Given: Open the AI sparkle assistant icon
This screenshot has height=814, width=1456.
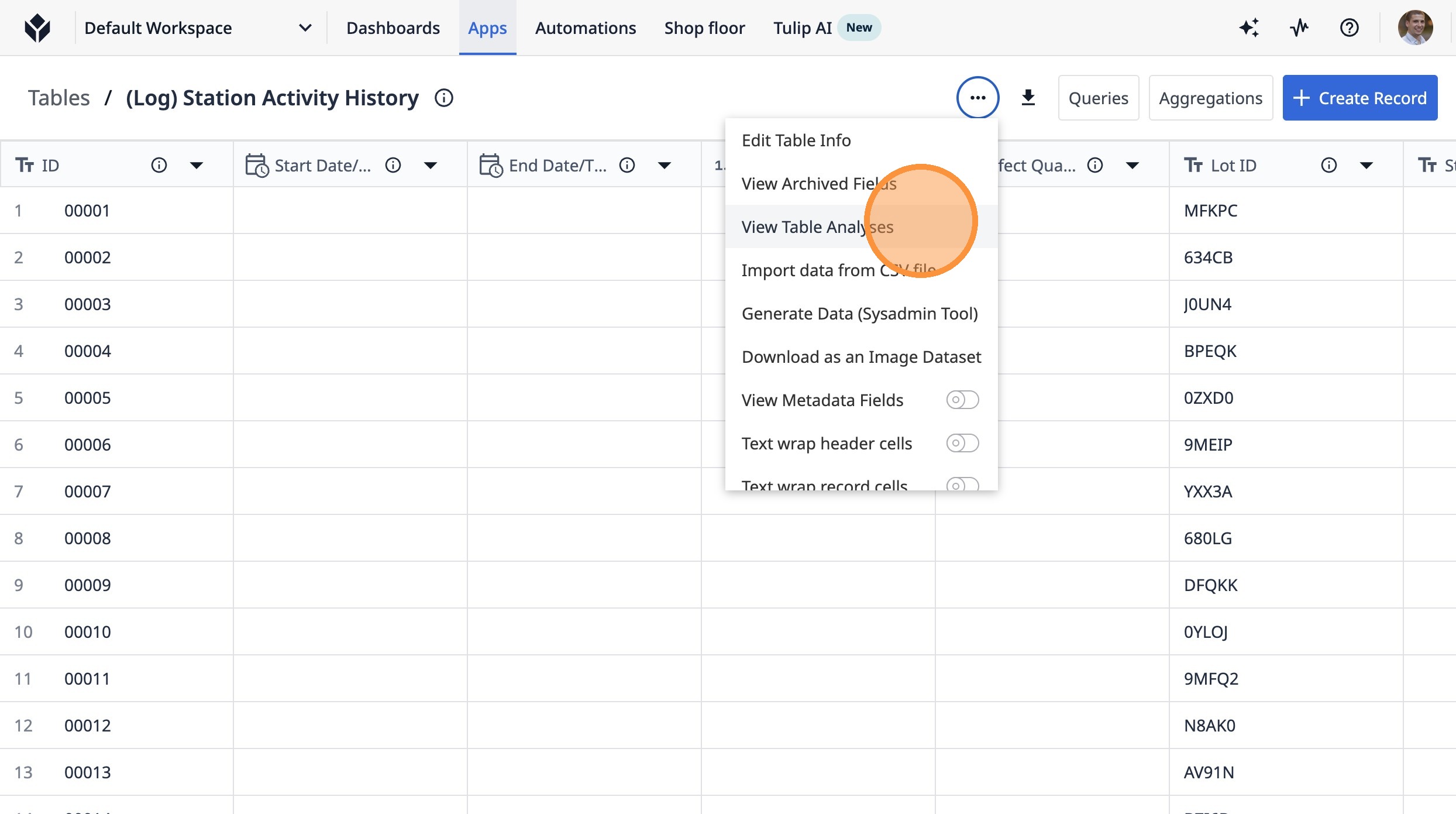Looking at the screenshot, I should [1249, 28].
